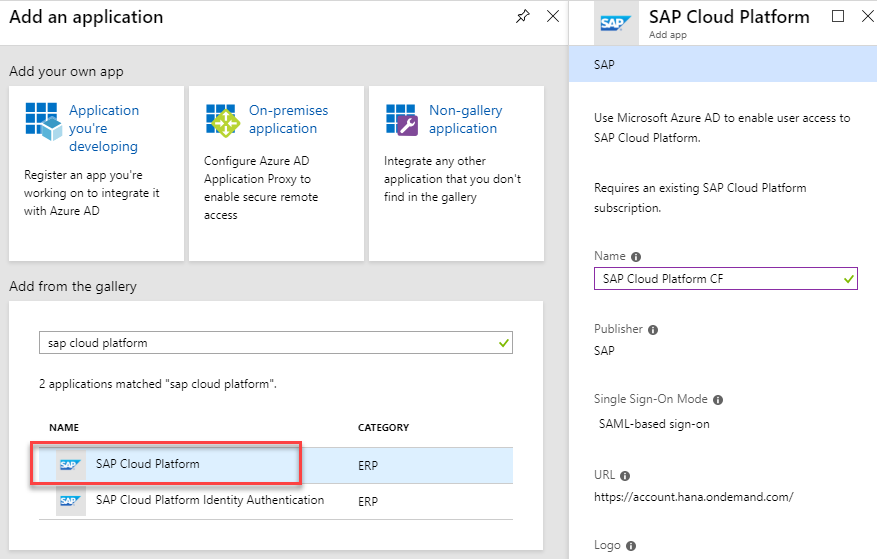Pin the Add an application blade
This screenshot has height=559, width=877.
523,17
